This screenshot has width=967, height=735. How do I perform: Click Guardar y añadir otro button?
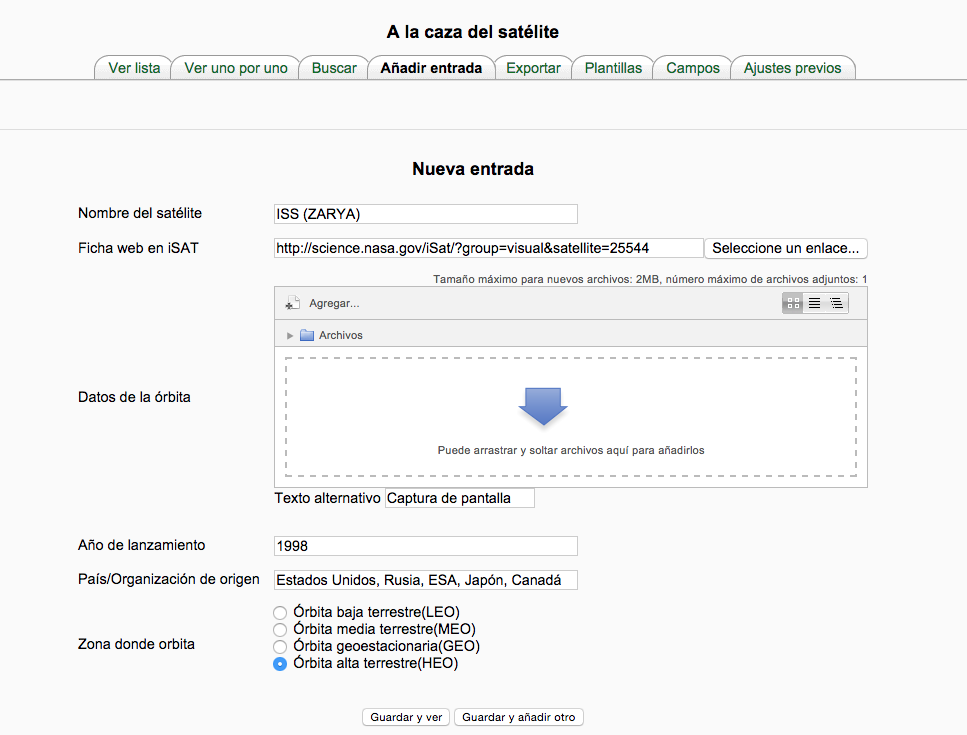coord(519,717)
